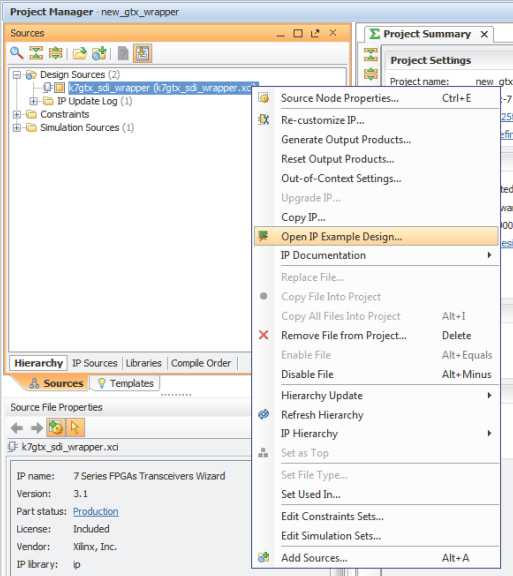The width and height of the screenshot is (513, 576).
Task: Toggle the highlighted hierarchy view icon in Sources toolbar
Action: 142,54
